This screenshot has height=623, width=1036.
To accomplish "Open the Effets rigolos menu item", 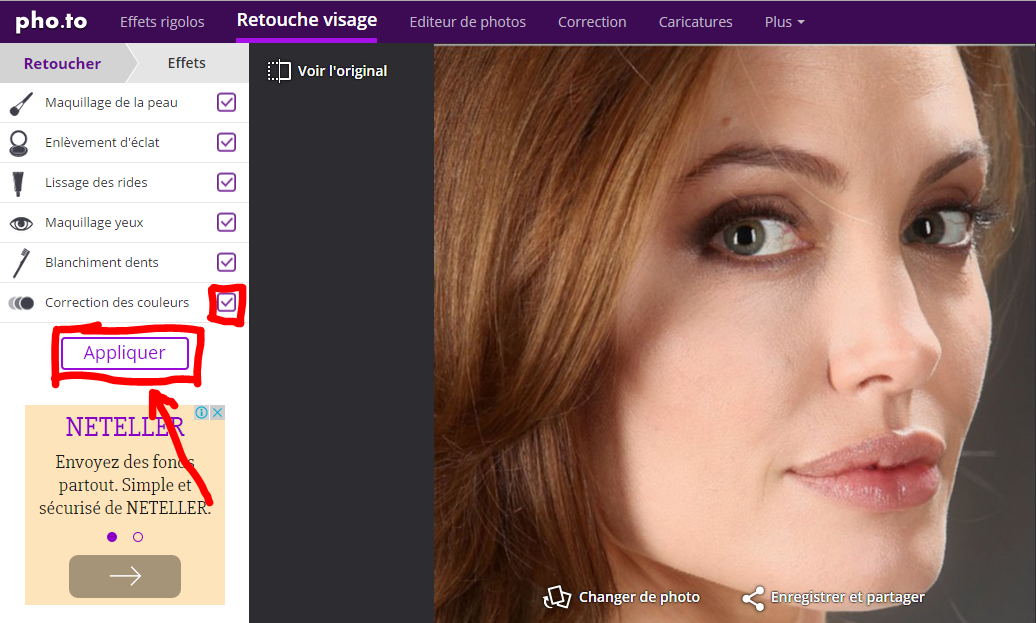I will pyautogui.click(x=162, y=22).
